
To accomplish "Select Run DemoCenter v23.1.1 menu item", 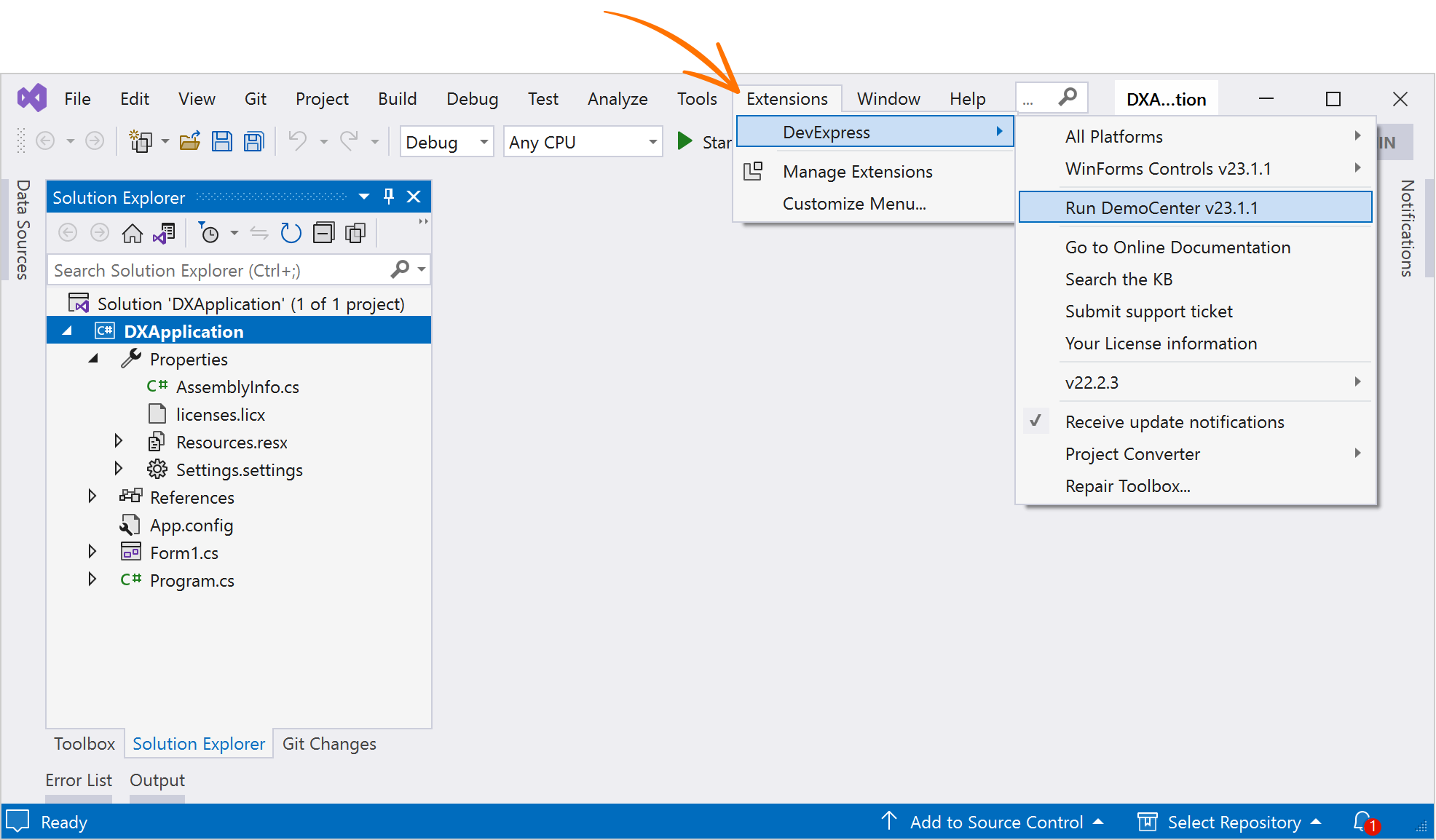I will 1161,208.
